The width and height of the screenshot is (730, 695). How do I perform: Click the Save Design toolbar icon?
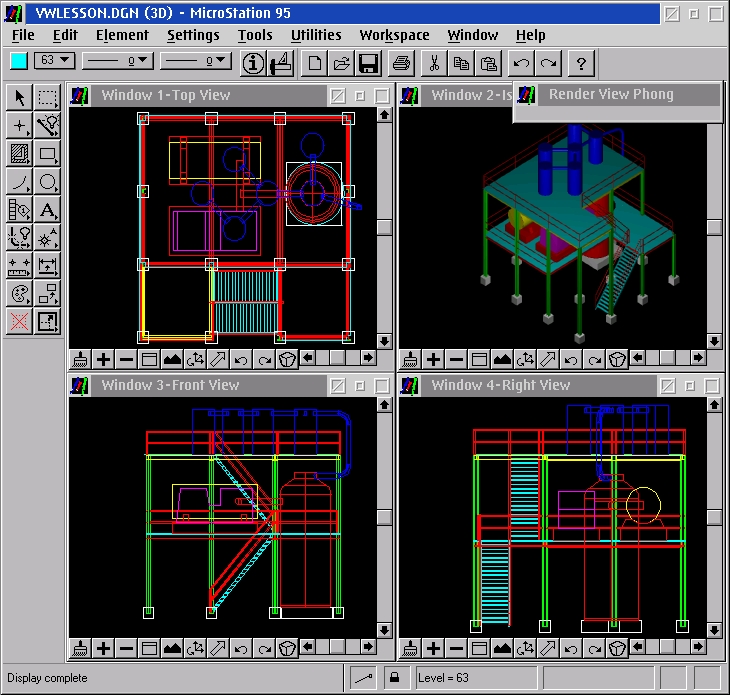click(x=367, y=64)
